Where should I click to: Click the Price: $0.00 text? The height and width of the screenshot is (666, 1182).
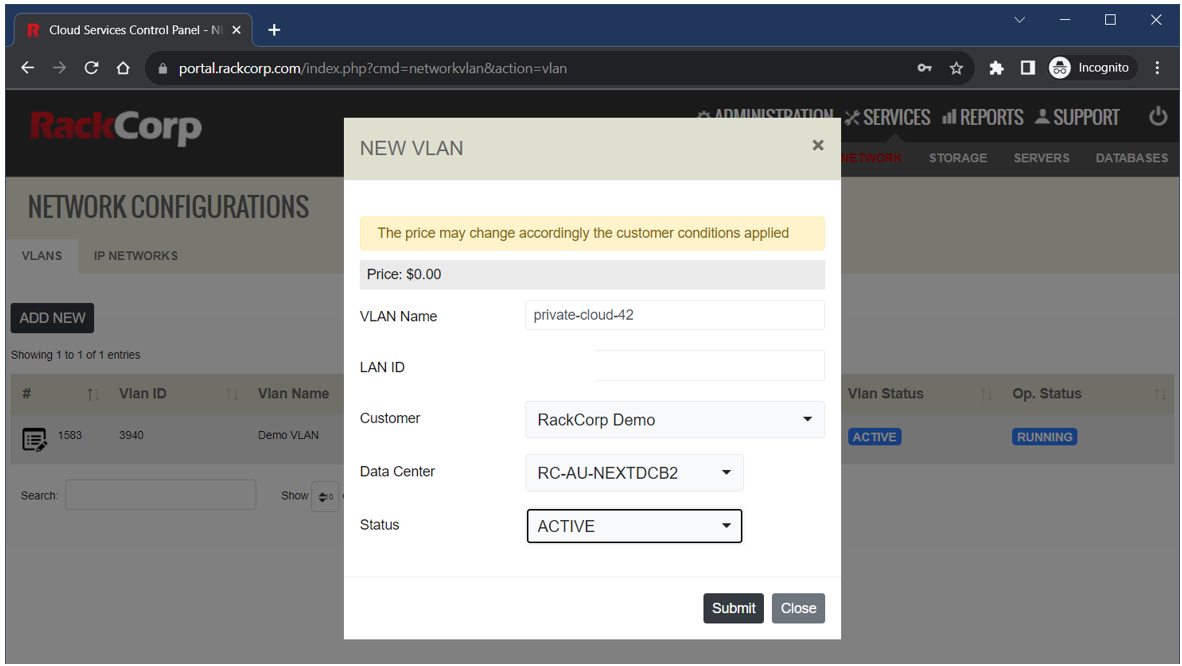[x=404, y=275]
